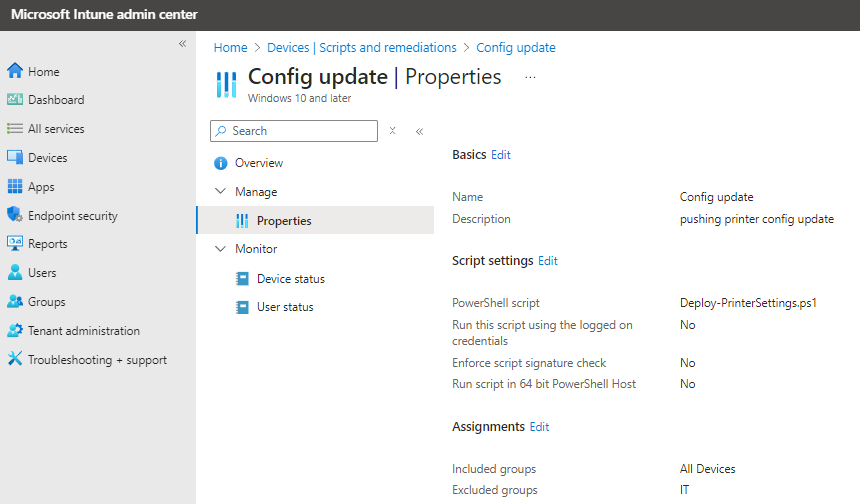Open the Device status menu item
The image size is (860, 504).
290,279
